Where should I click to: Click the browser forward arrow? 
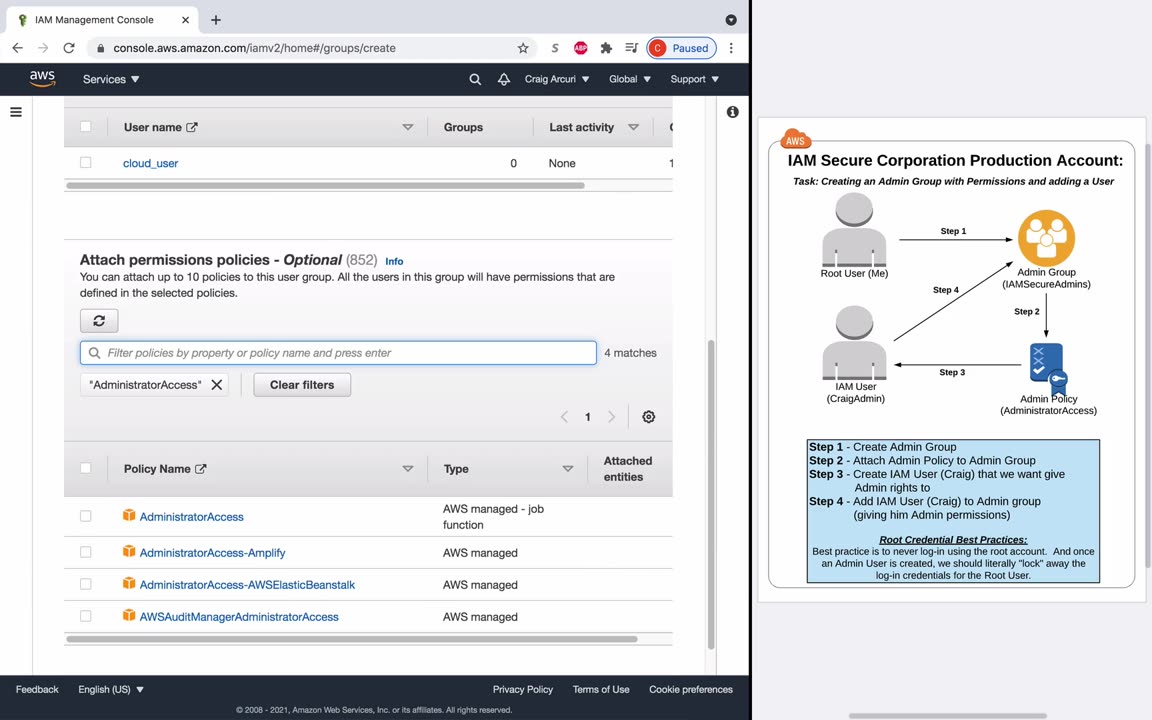pos(43,48)
